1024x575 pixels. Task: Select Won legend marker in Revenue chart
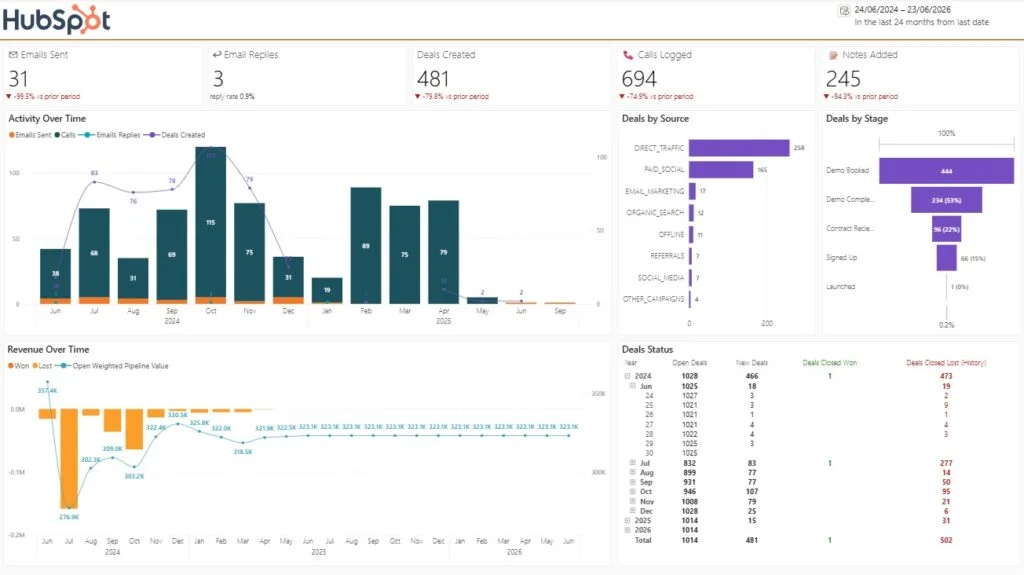click(10, 366)
